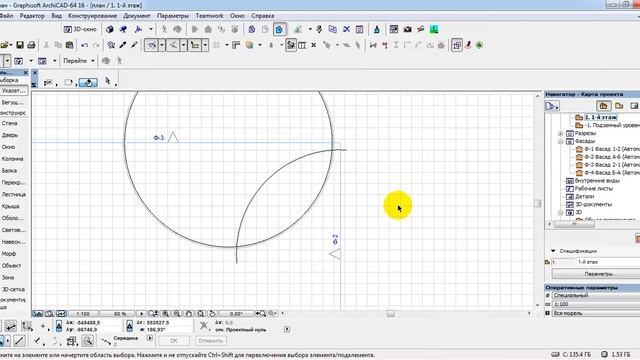Toggle the grid snap button
This screenshot has height=360, width=640.
click(x=195, y=45)
